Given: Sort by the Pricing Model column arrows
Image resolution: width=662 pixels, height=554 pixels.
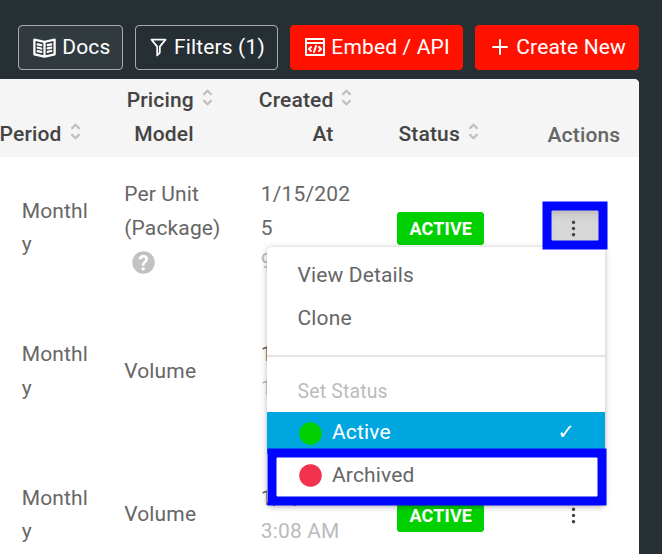Looking at the screenshot, I should (207, 99).
